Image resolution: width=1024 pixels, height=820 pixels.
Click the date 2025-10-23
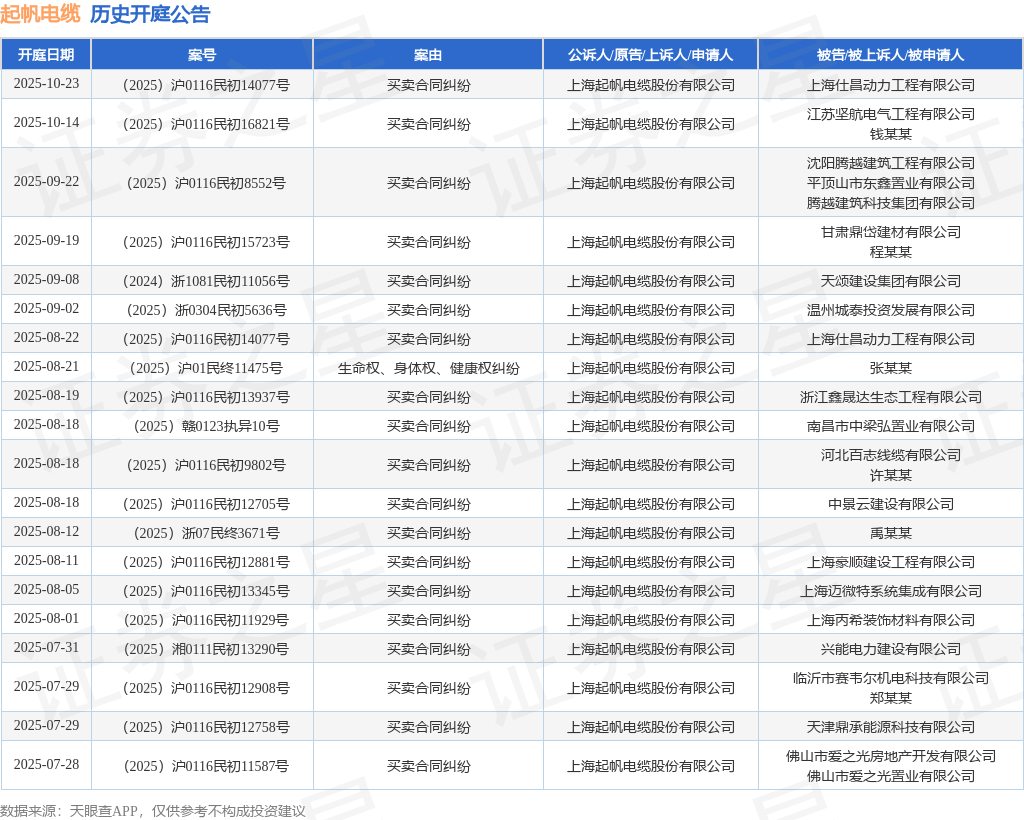point(46,84)
